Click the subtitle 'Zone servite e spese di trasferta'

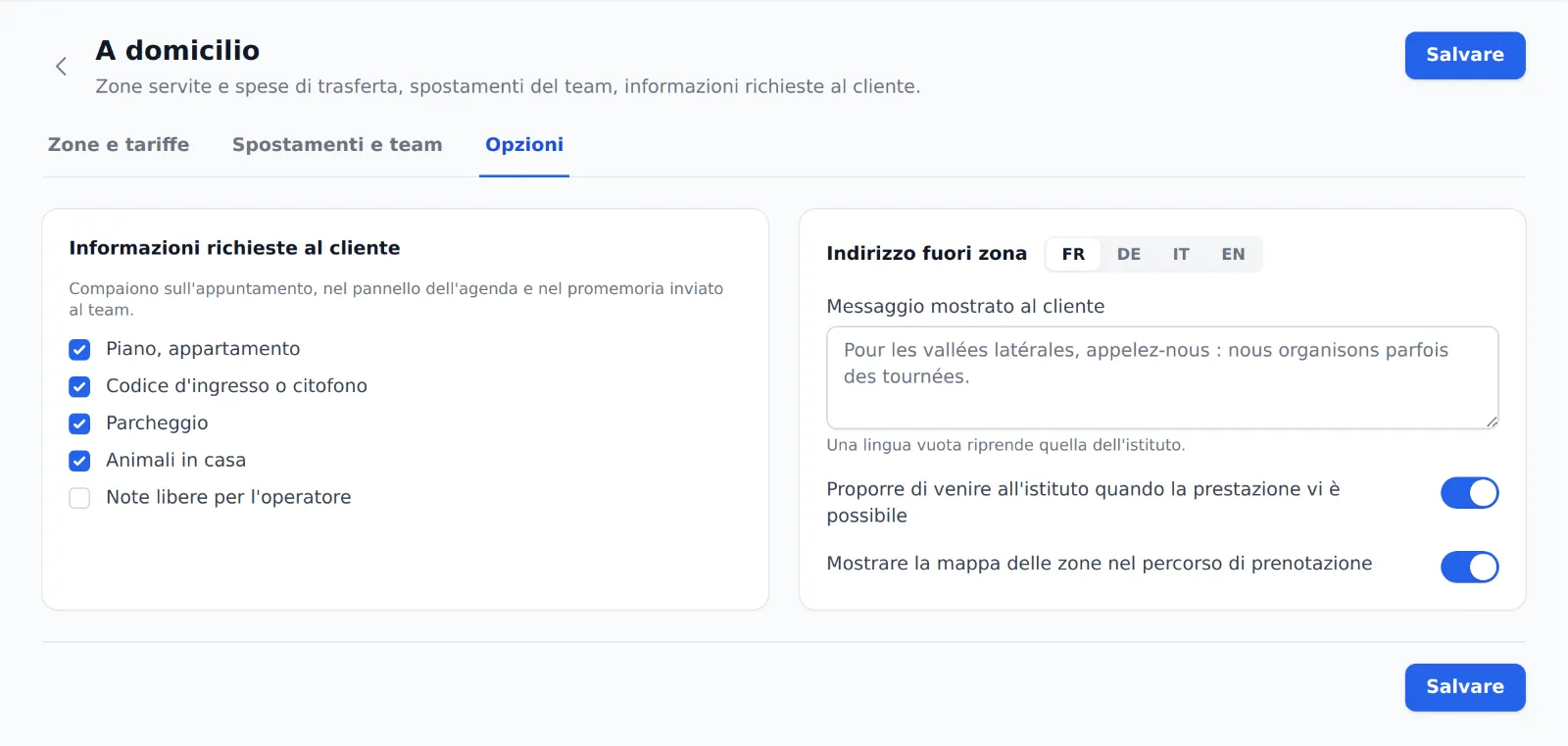coord(508,86)
